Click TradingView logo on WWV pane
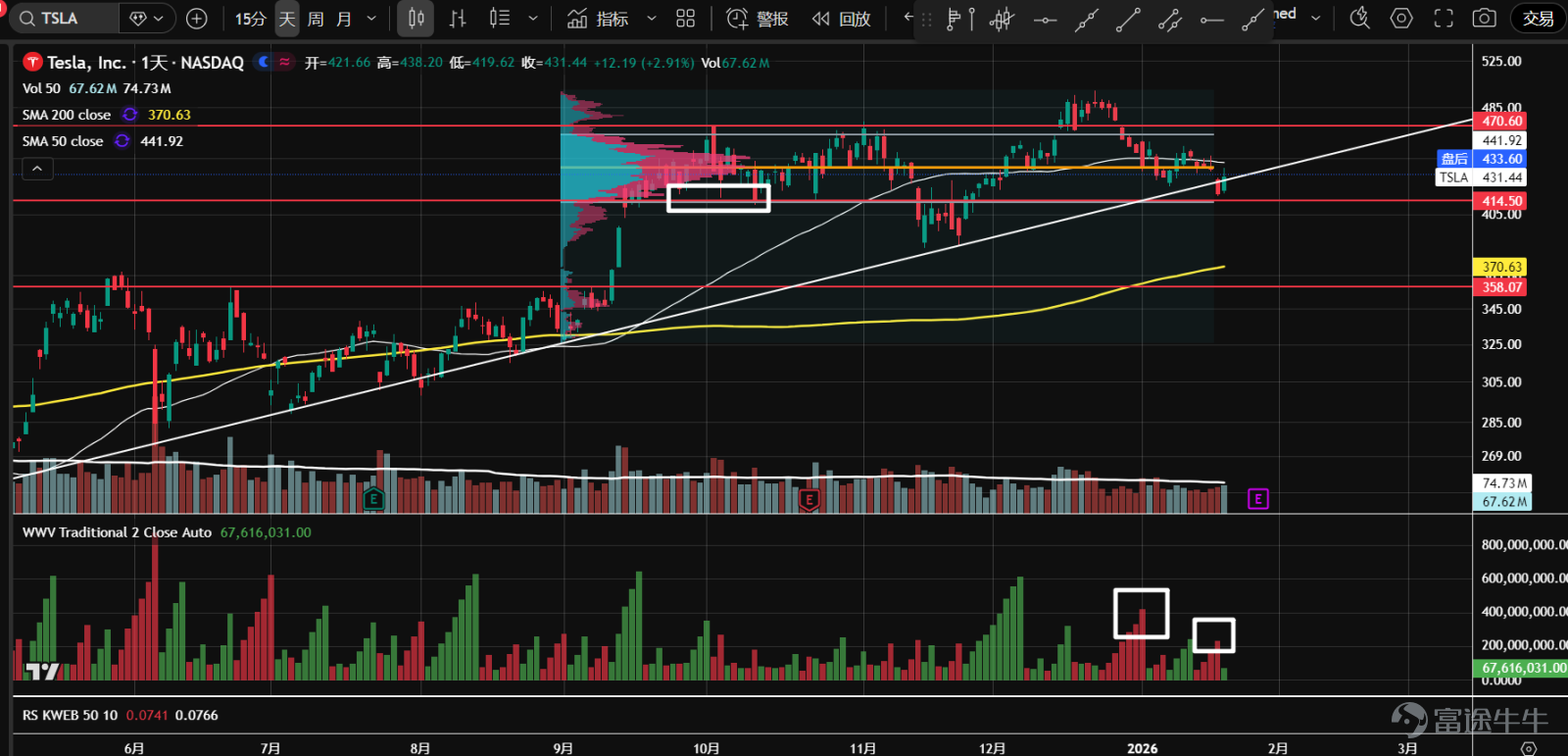Viewport: 1568px width, 756px height. 42,671
